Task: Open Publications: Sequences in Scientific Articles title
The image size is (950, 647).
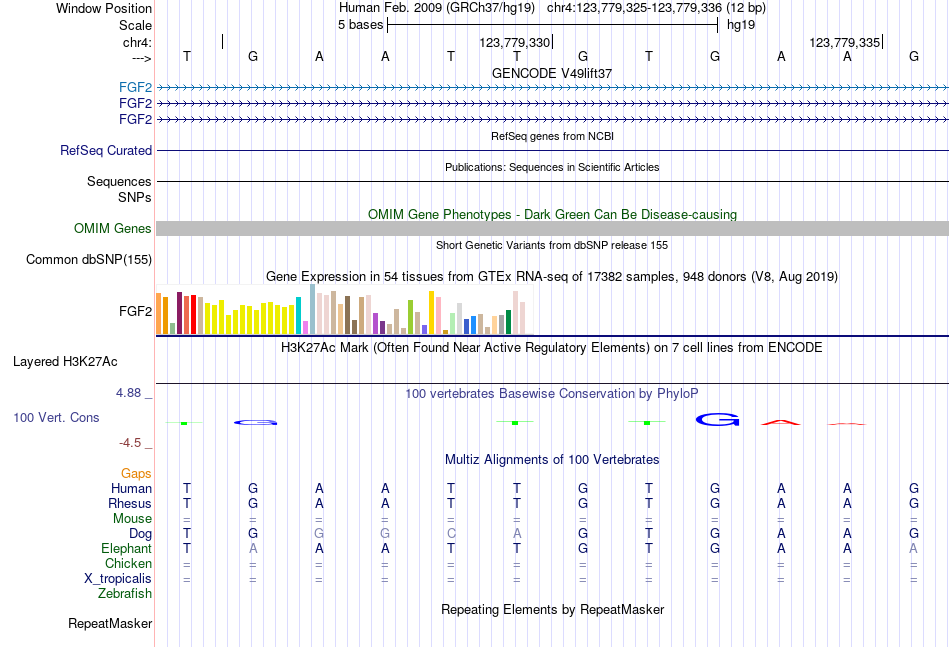Action: pyautogui.click(x=552, y=167)
